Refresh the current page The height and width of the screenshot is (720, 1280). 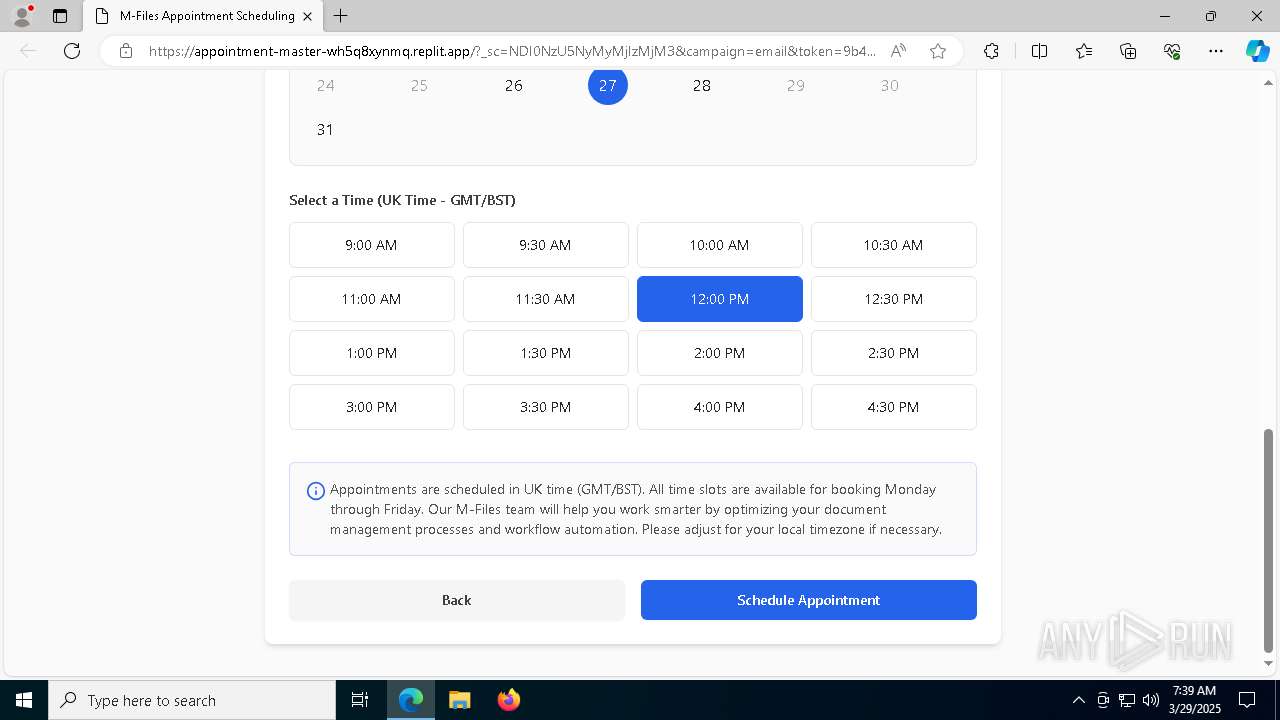tap(72, 51)
